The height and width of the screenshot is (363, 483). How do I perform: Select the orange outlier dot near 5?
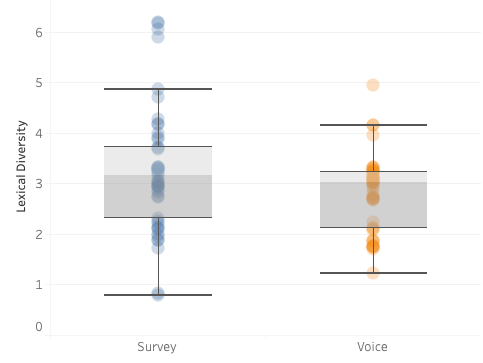coord(373,85)
